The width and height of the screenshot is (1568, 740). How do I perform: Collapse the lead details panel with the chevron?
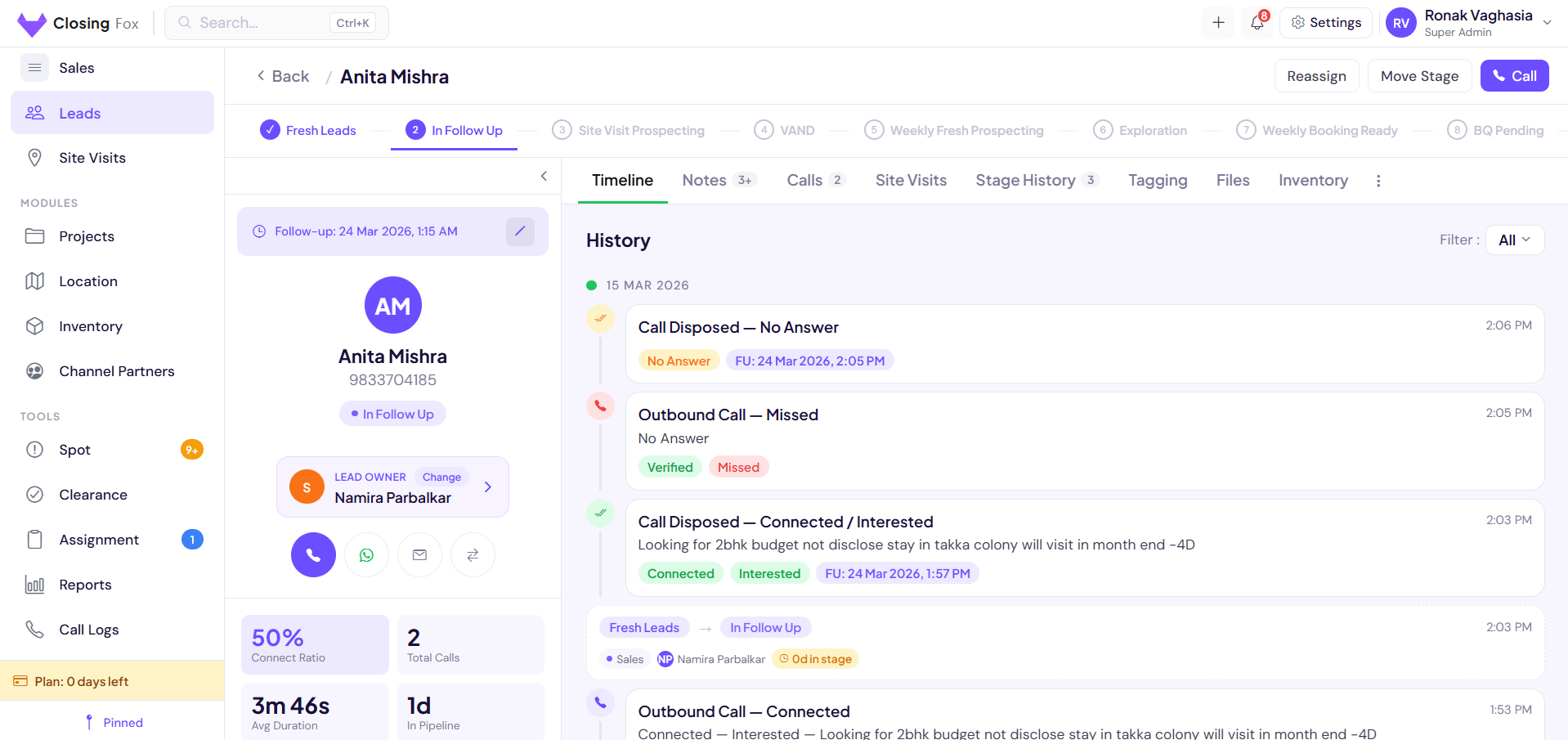click(544, 176)
